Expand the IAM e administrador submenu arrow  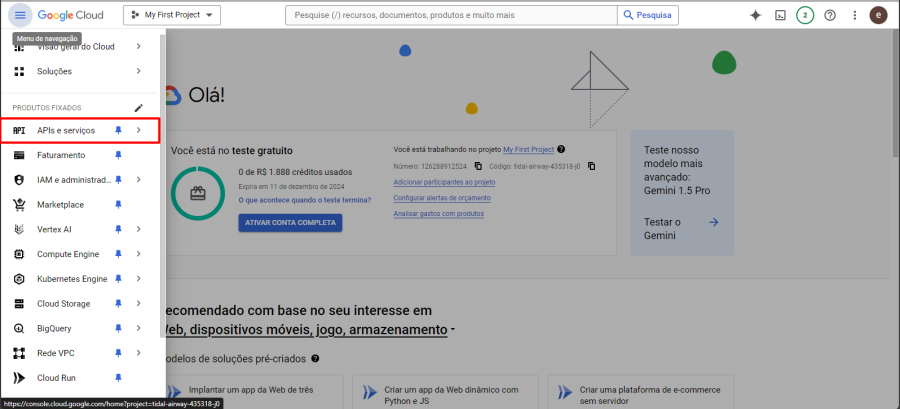(x=138, y=180)
